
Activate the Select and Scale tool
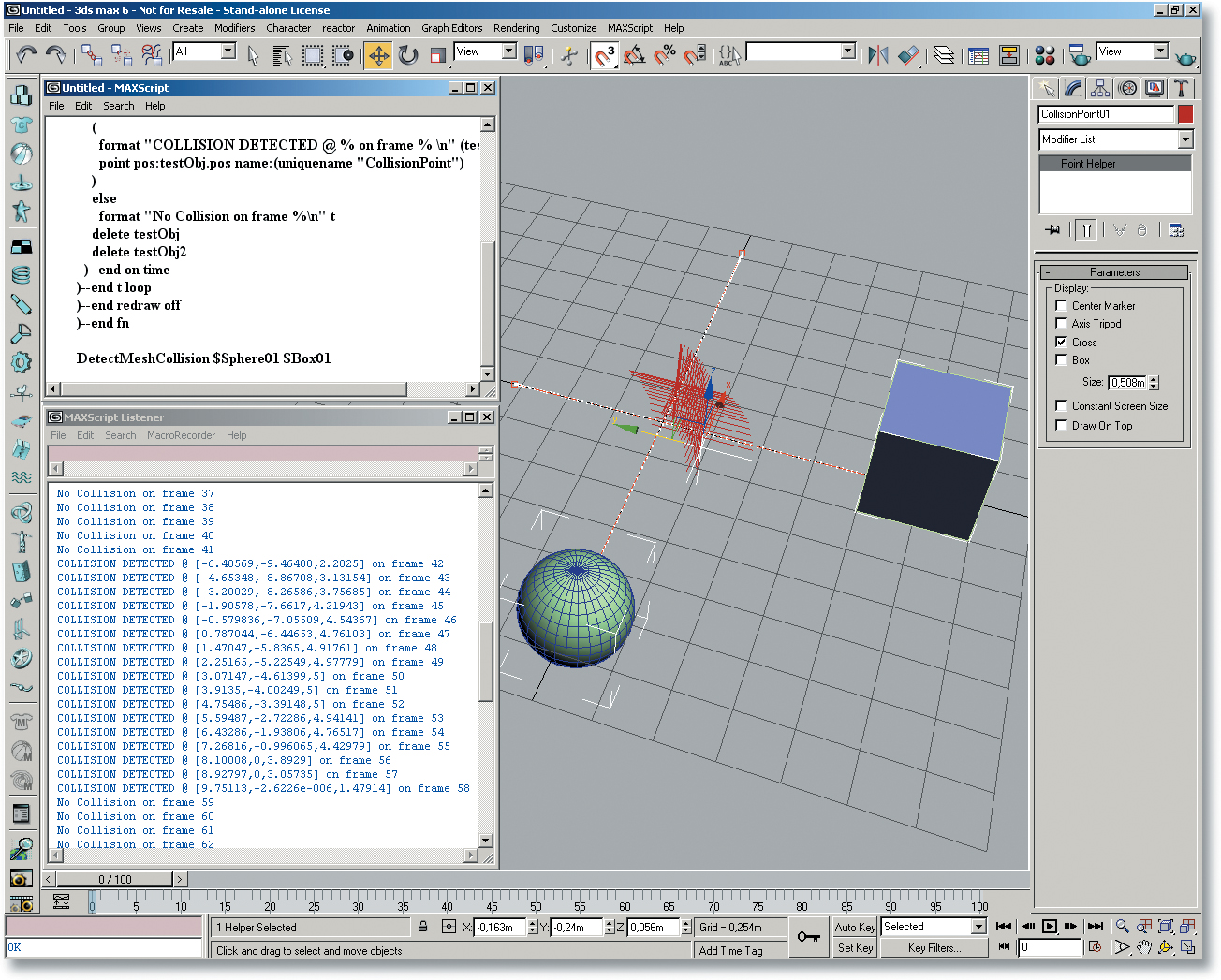click(437, 55)
